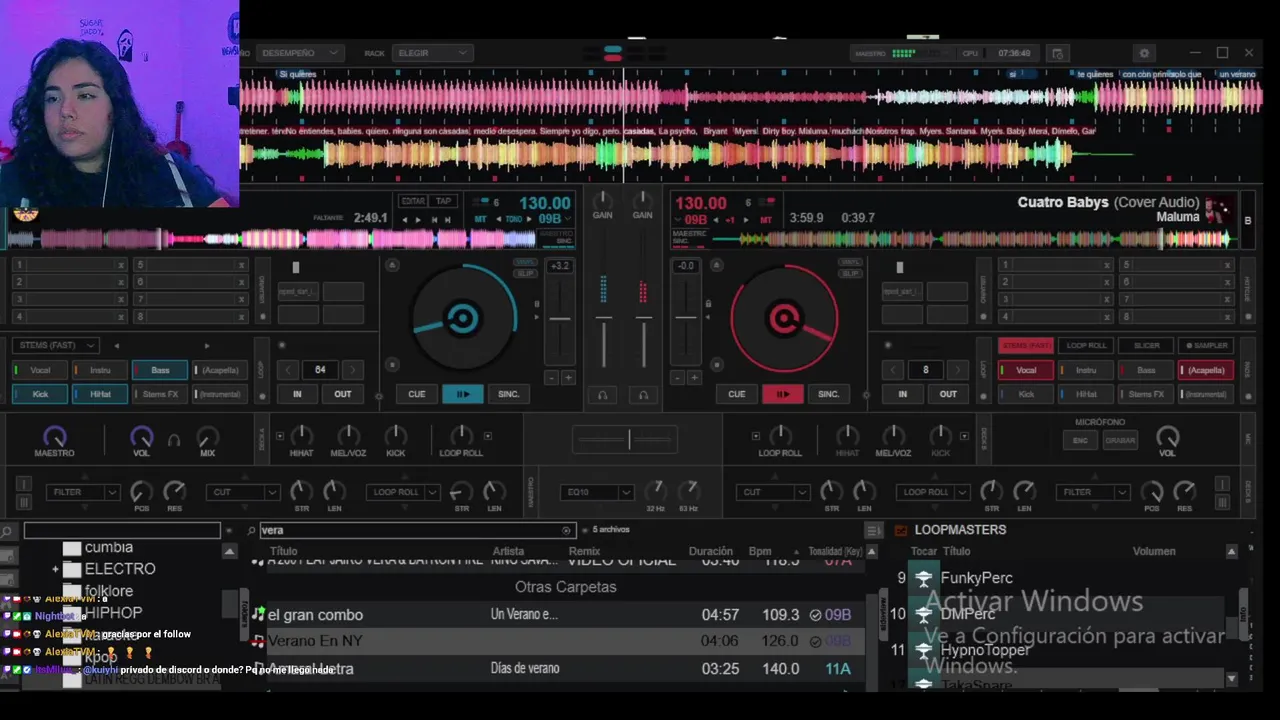Sync the right deck with SINC.
The image size is (1280, 720).
[x=829, y=394]
